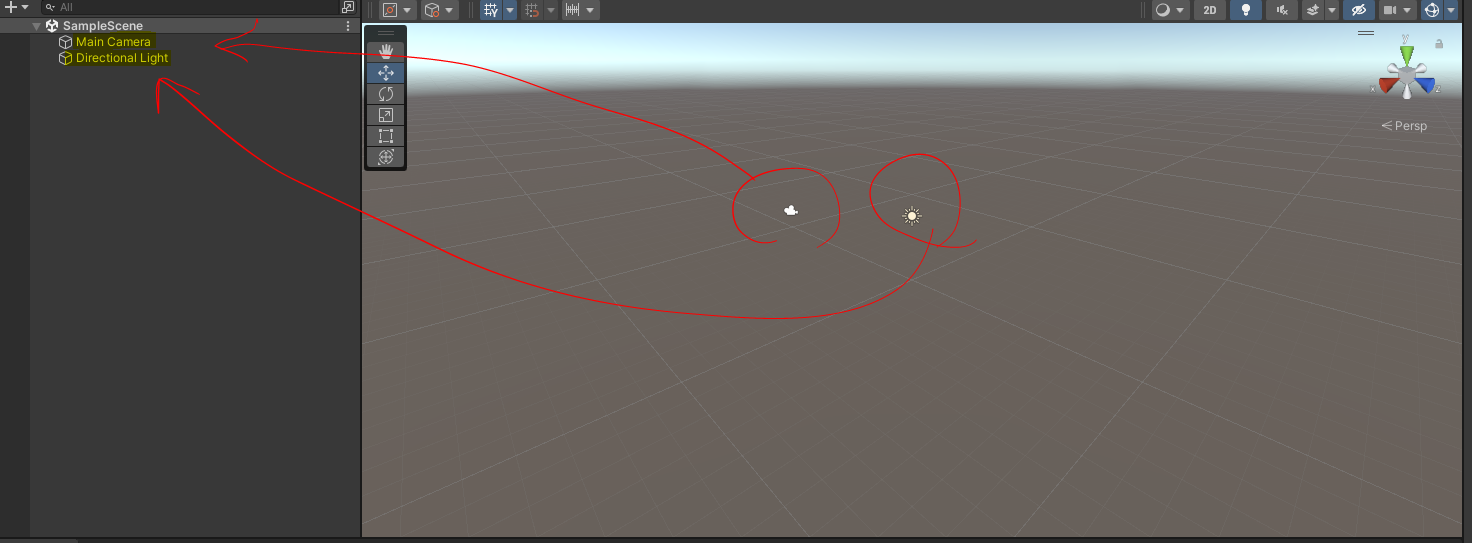This screenshot has height=543, width=1472.
Task: Select Directional Light in Hierarchy
Action: (x=122, y=58)
